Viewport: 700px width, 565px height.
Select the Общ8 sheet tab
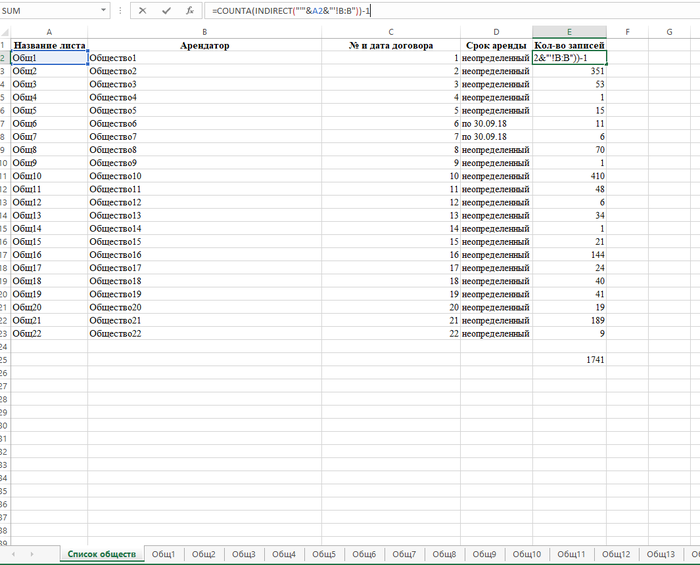pyautogui.click(x=444, y=554)
